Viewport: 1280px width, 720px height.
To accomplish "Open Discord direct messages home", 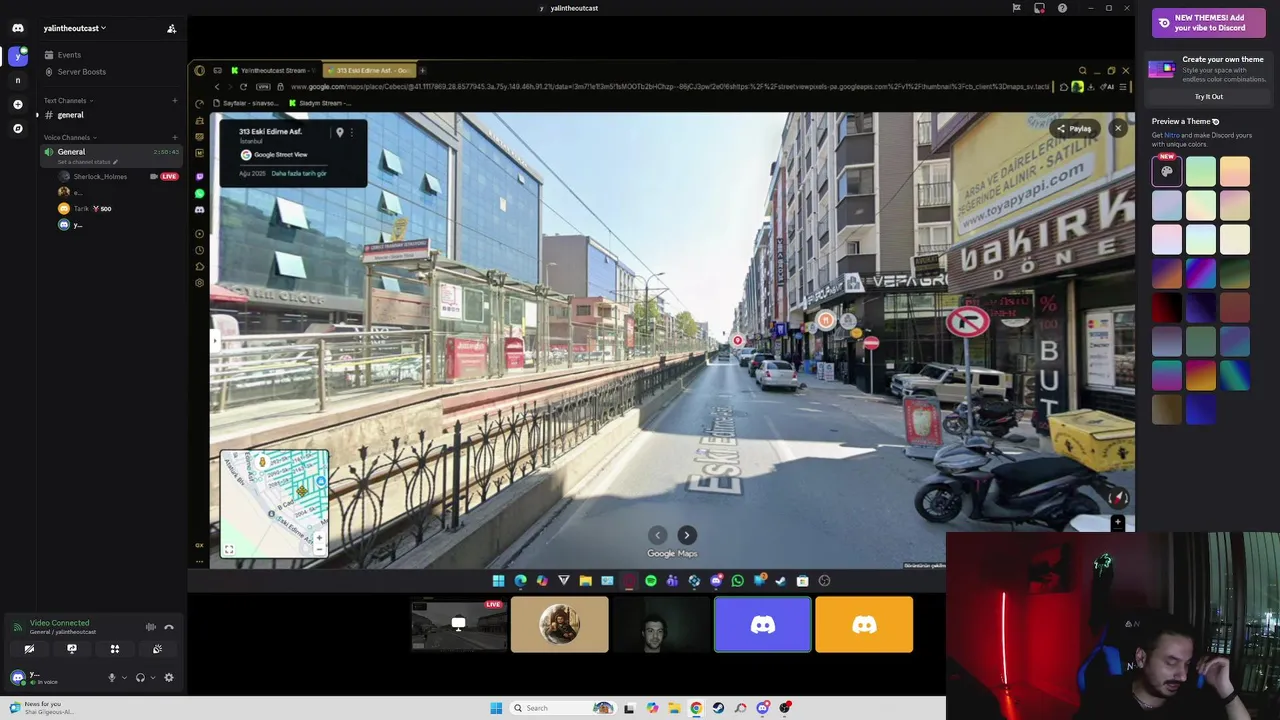I will (18, 28).
